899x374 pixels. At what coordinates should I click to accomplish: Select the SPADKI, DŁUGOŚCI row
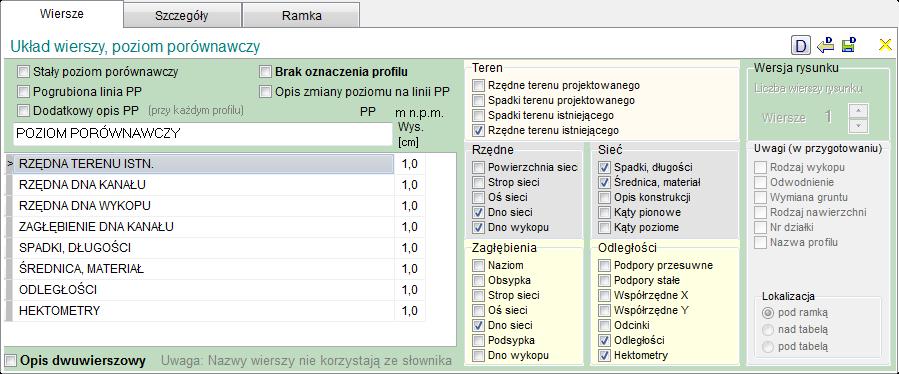[204, 248]
